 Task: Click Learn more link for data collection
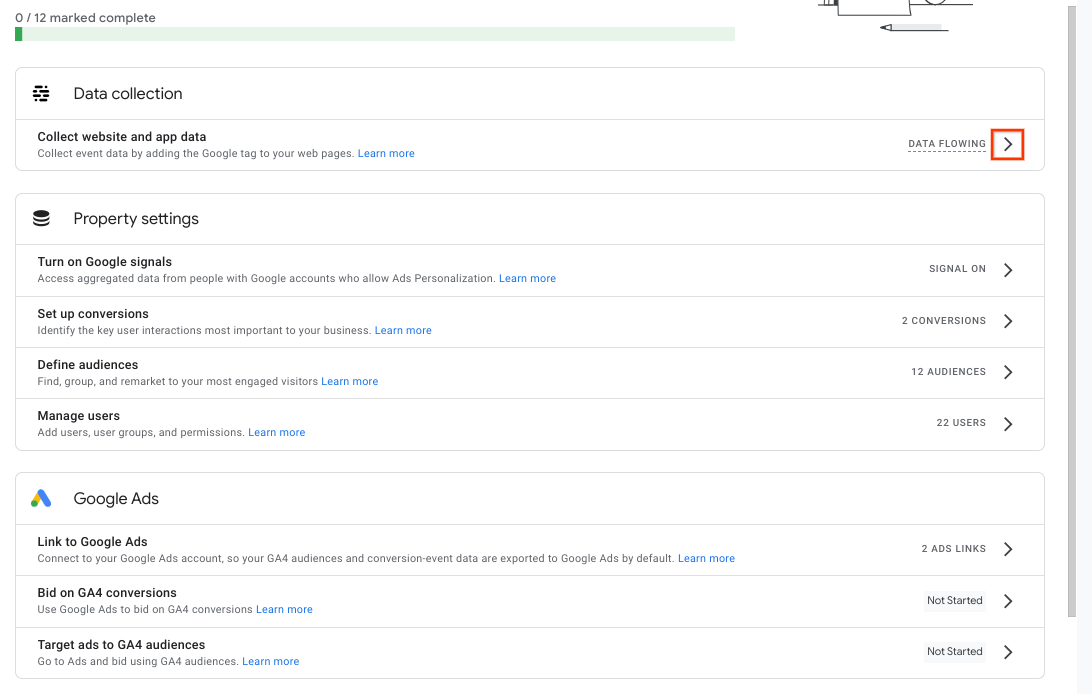(386, 154)
